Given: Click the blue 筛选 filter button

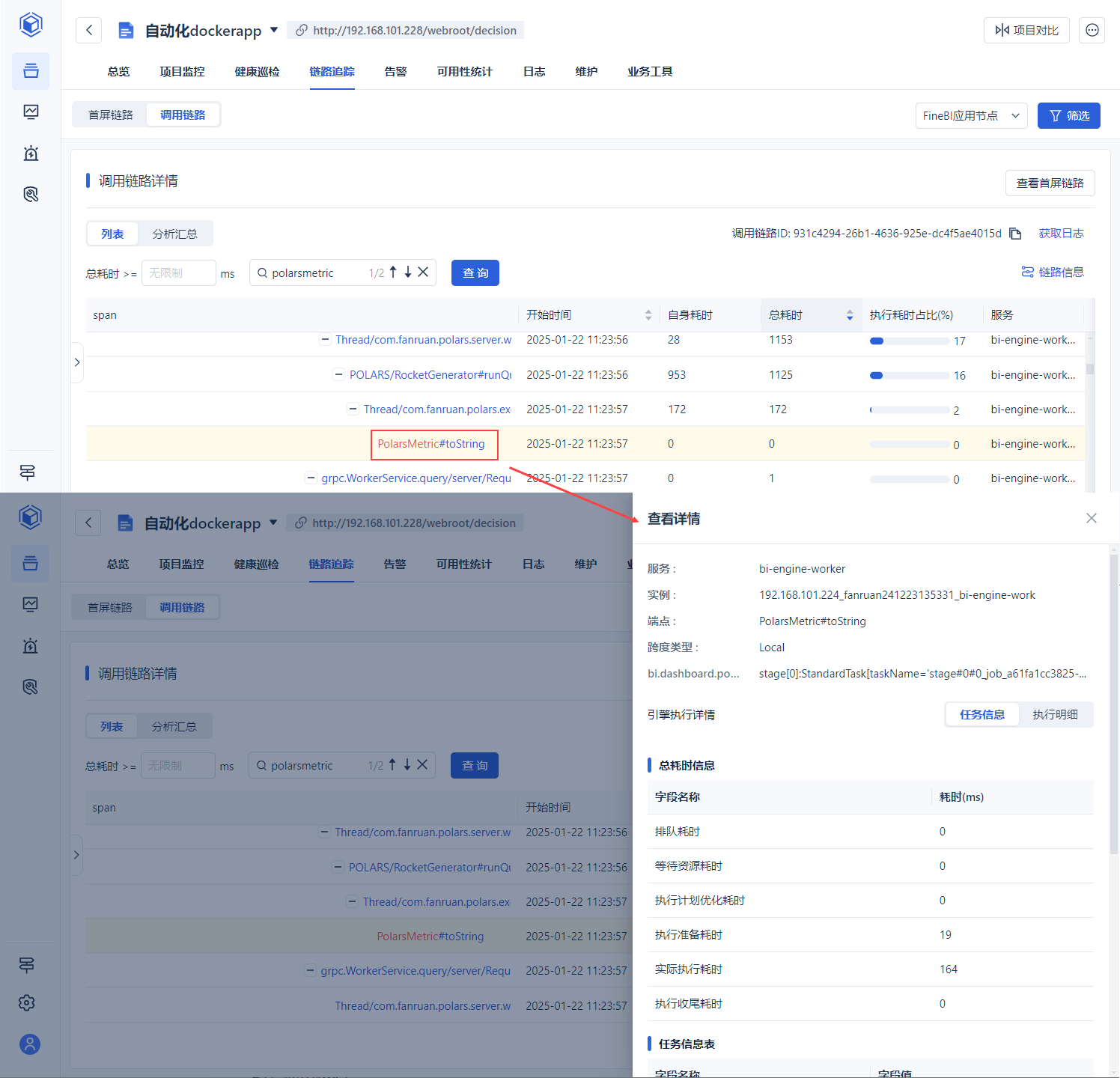Looking at the screenshot, I should 1068,115.
